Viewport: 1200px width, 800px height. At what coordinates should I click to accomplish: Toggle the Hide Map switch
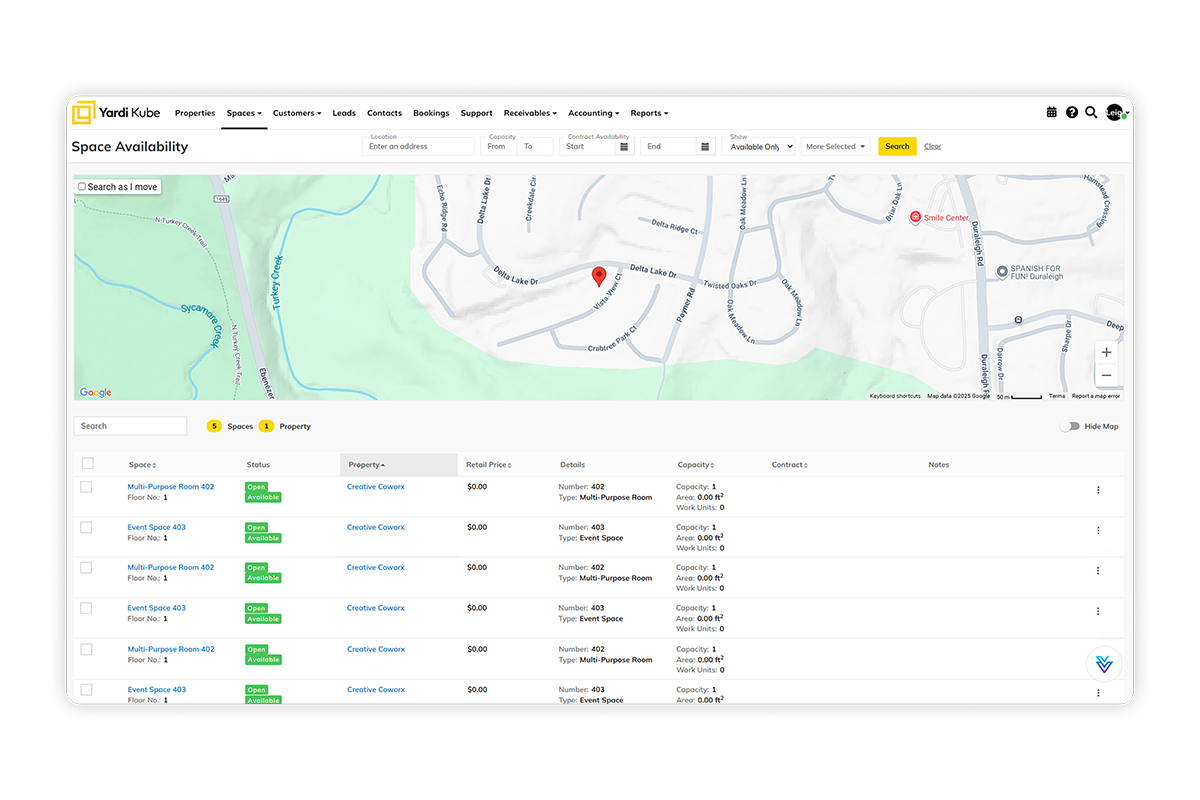[1070, 426]
